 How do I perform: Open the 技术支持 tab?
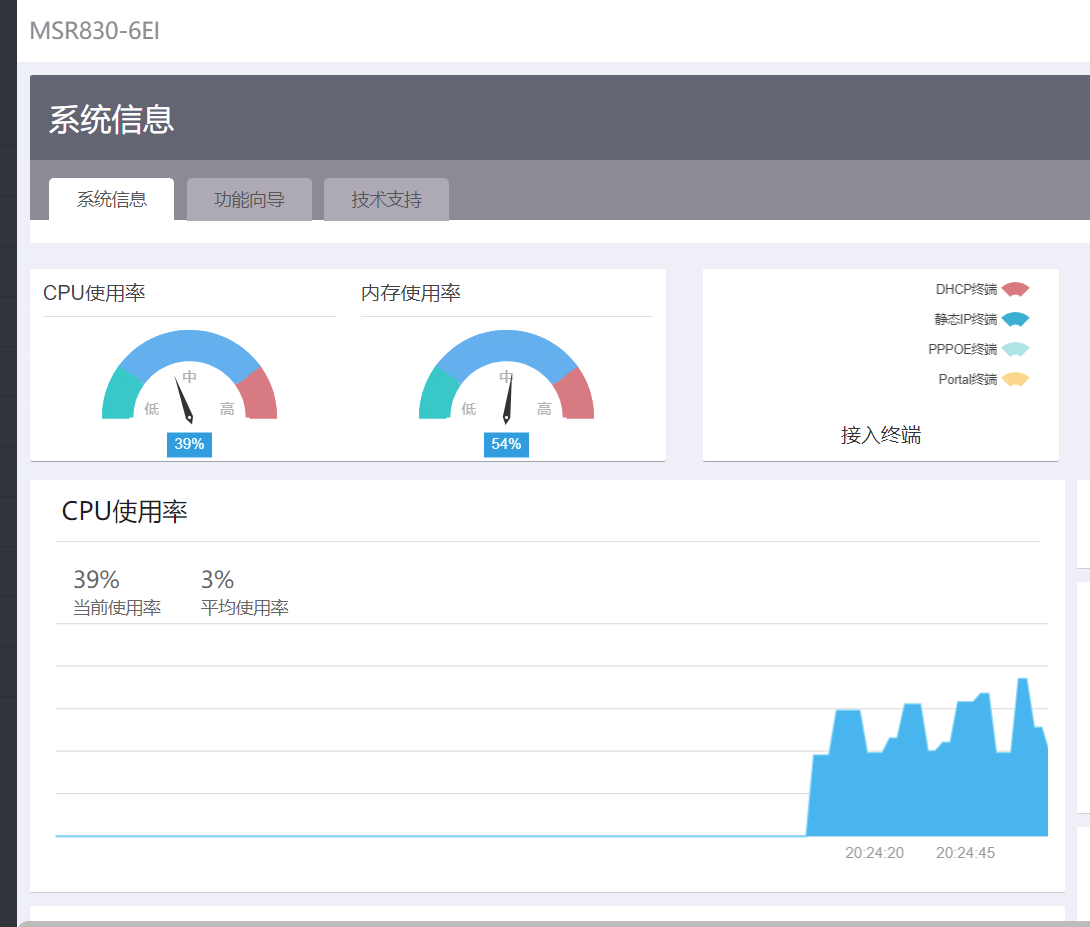[x=386, y=200]
